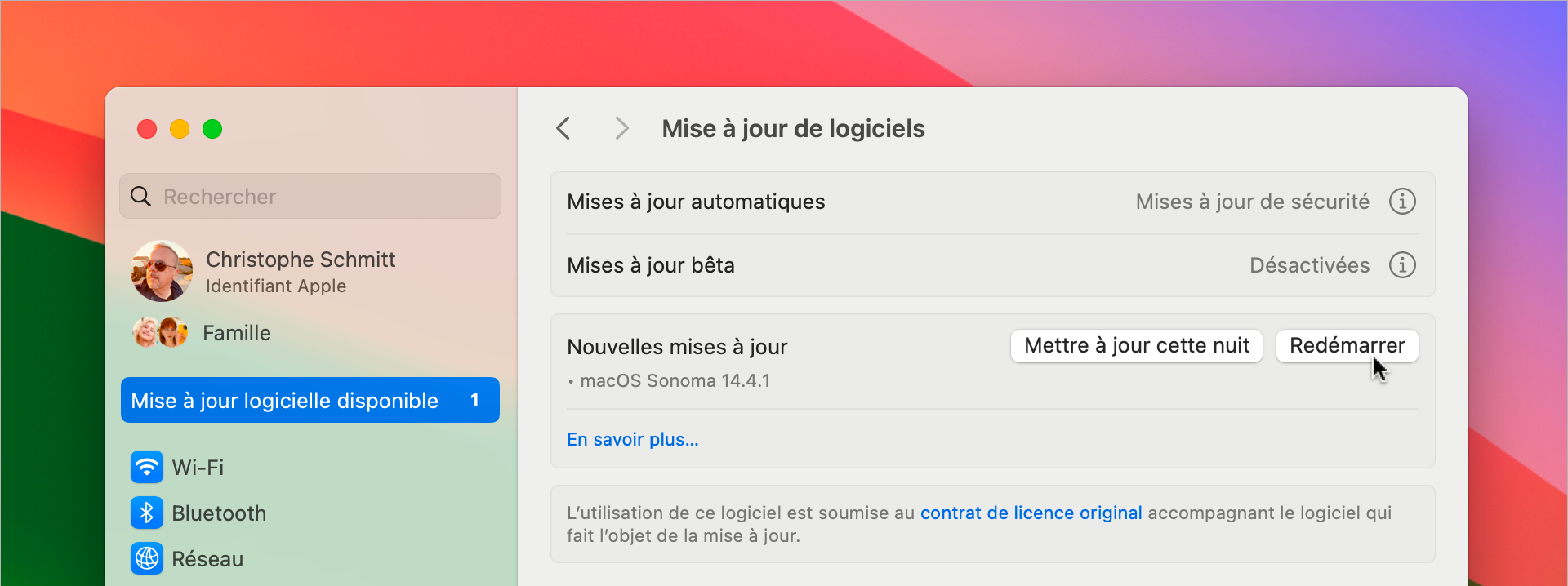Click the search magnifying glass icon

141,197
